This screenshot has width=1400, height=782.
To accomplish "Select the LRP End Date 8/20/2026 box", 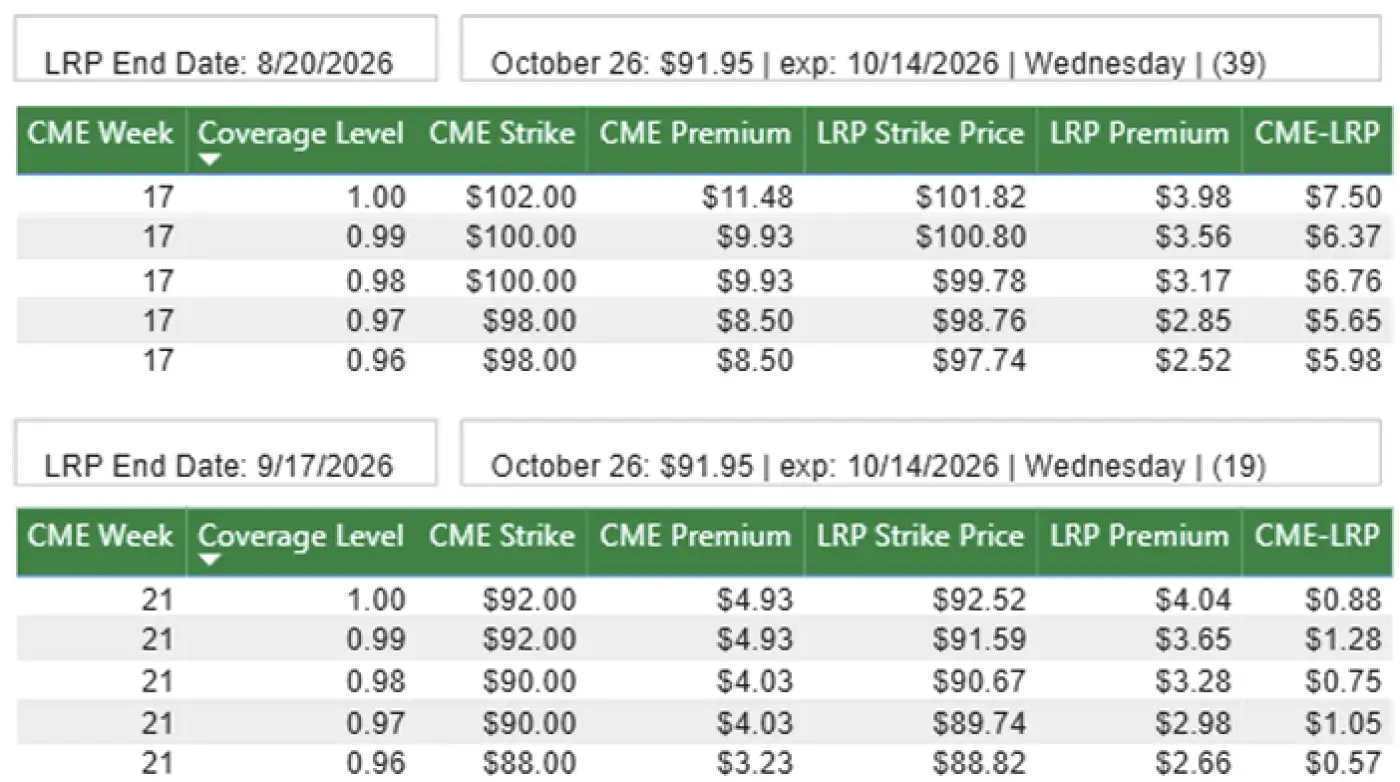I will click(225, 50).
